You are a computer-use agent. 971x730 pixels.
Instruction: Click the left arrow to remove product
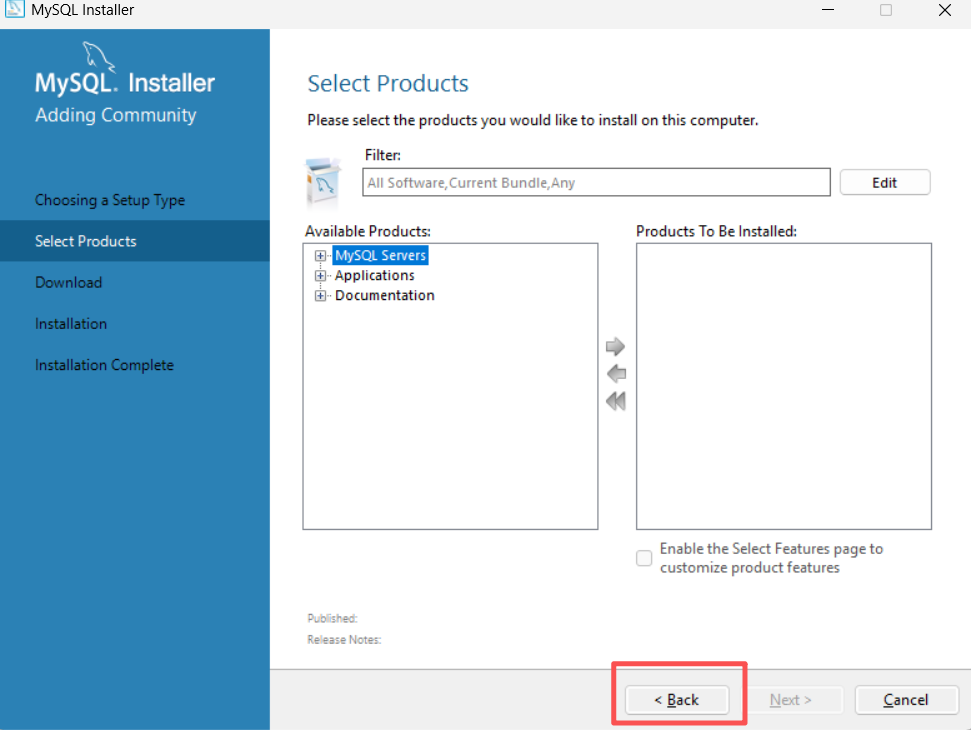(x=616, y=374)
